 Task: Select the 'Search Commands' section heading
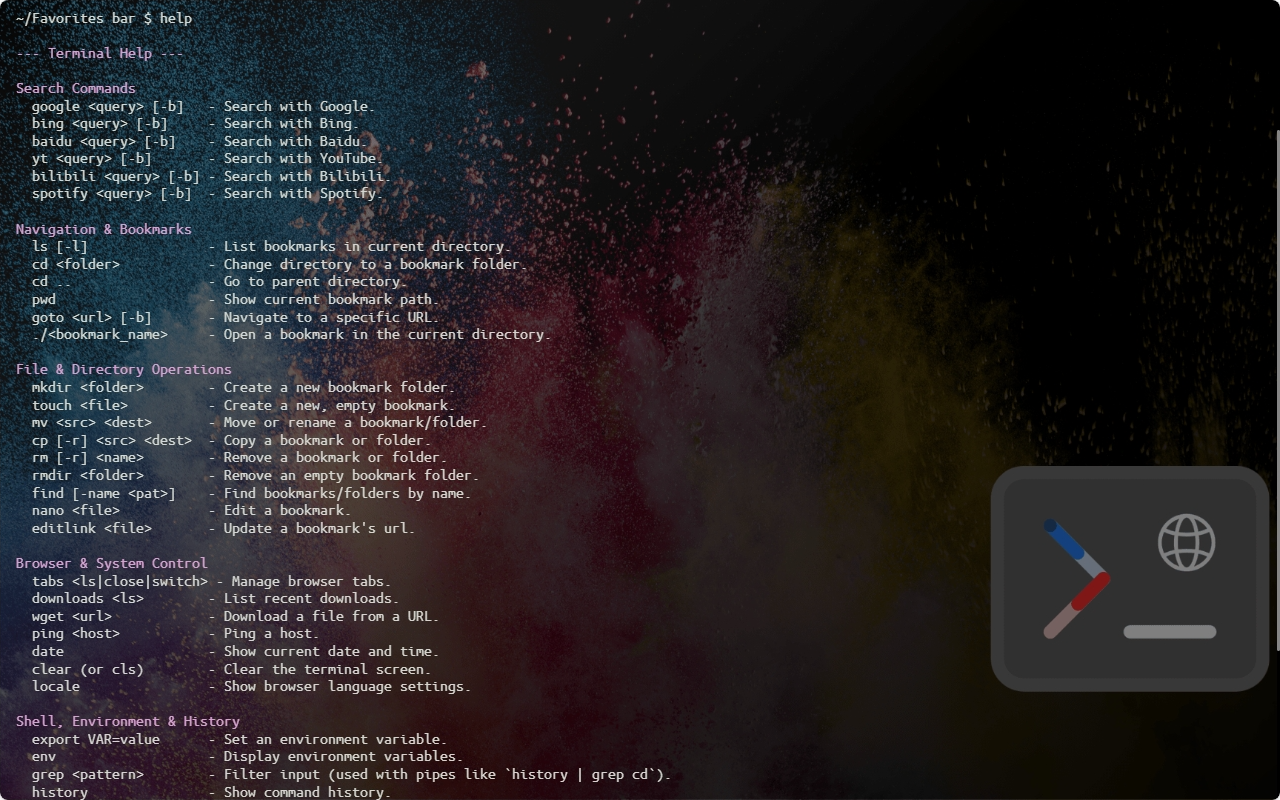pyautogui.click(x=76, y=88)
